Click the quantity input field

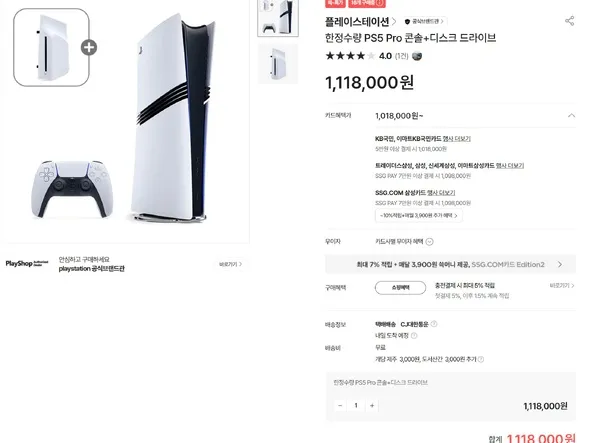(356, 405)
